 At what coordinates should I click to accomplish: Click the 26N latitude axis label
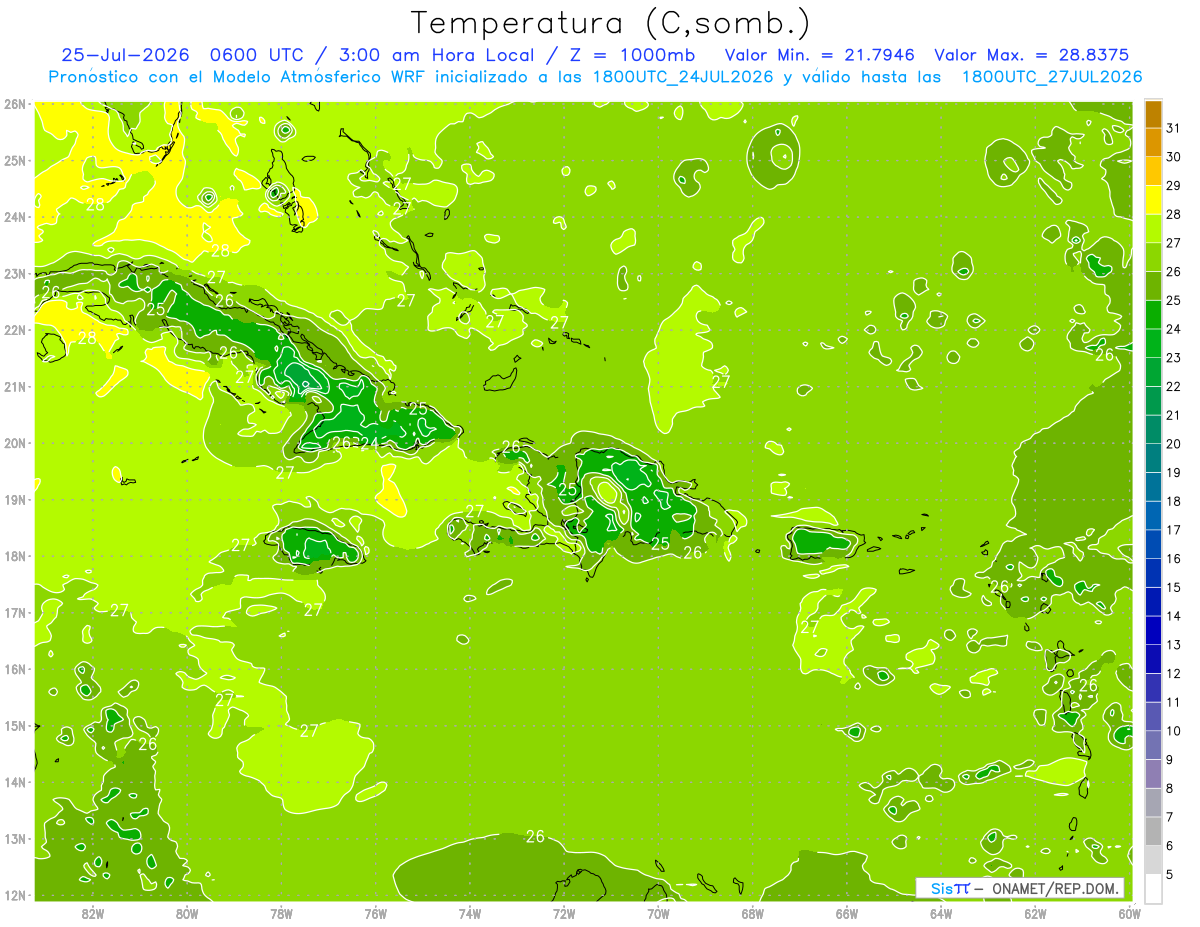pyautogui.click(x=14, y=103)
